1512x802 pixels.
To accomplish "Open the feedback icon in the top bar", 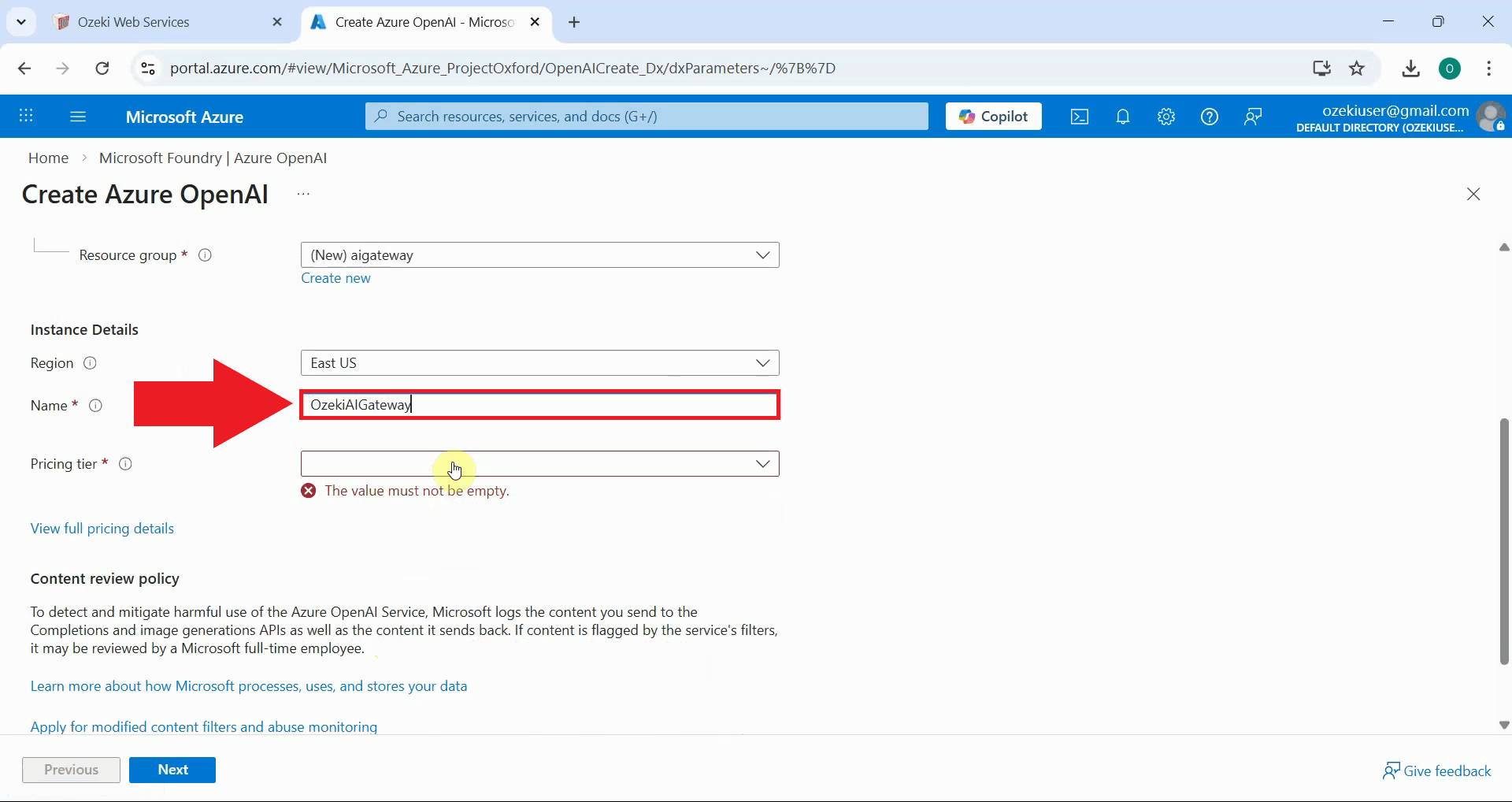I will point(1252,116).
